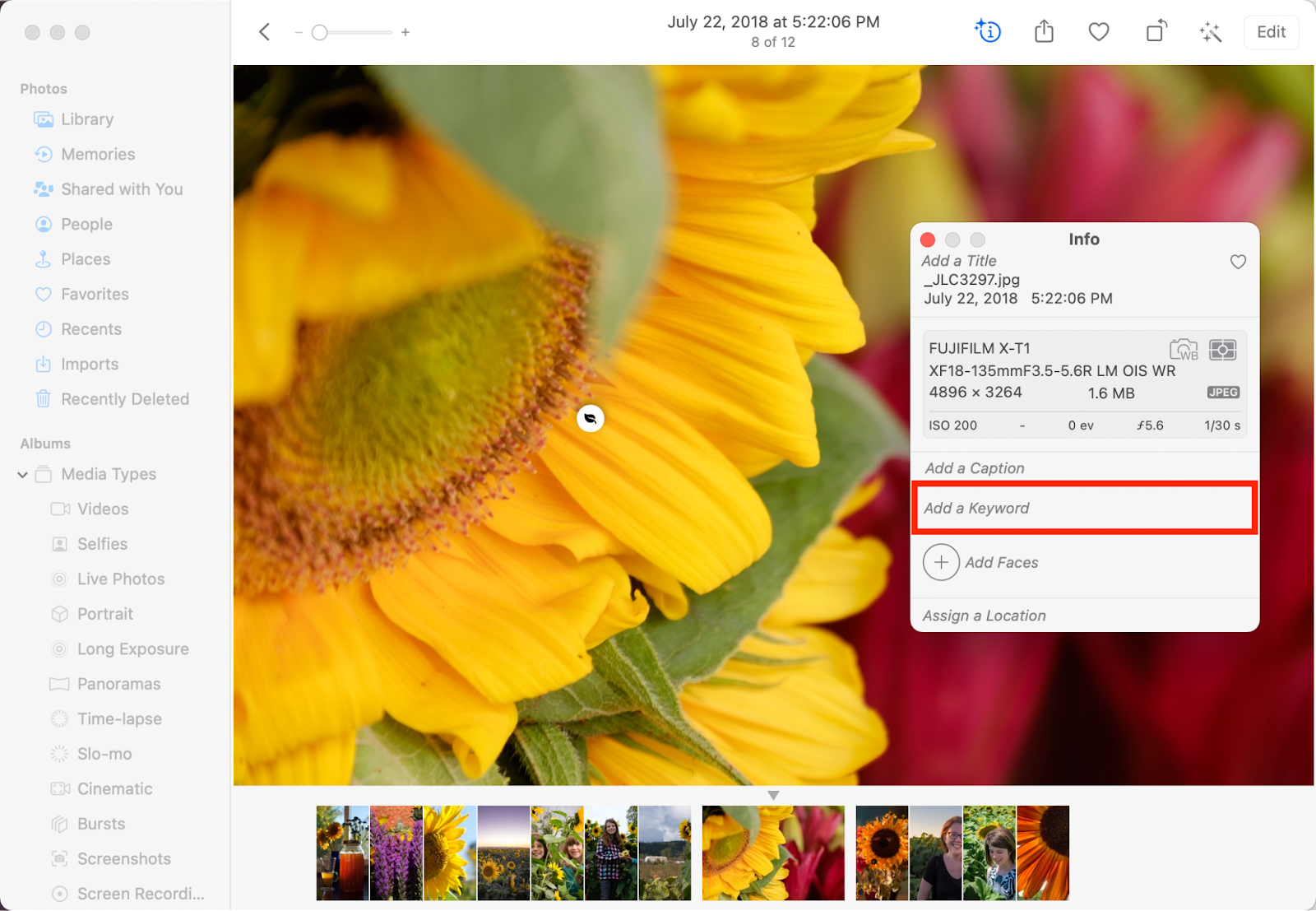Apply Auto Enhance with the magic wand
The height and width of the screenshot is (911, 1316).
coord(1210,32)
